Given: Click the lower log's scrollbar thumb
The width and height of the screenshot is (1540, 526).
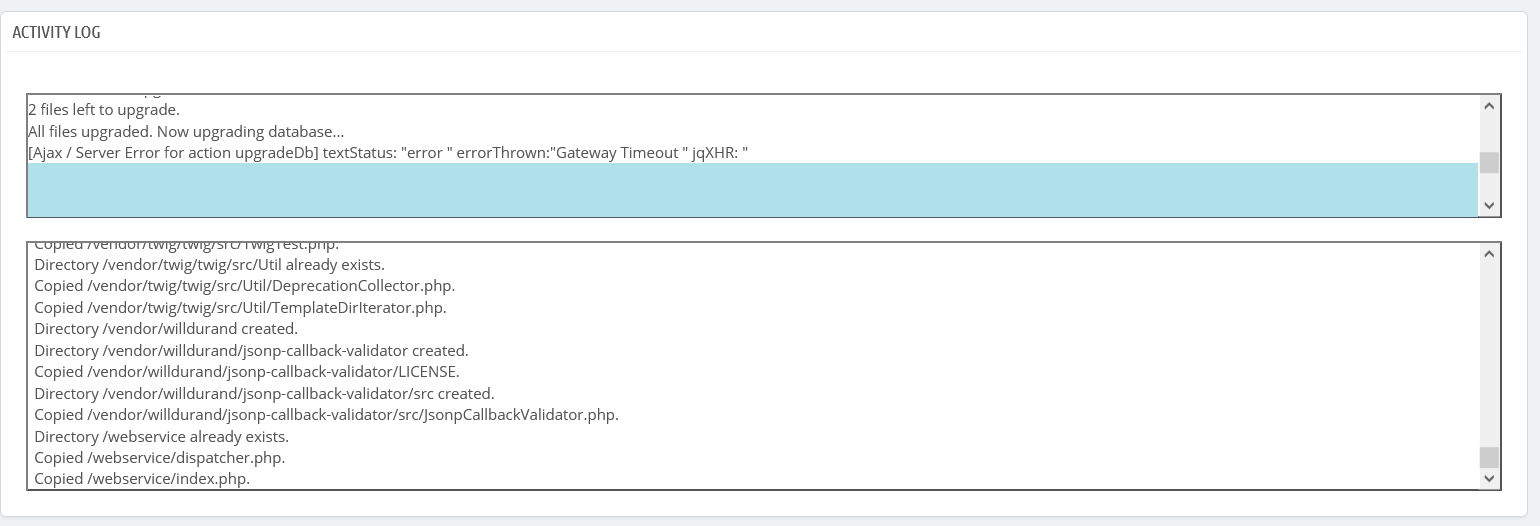Looking at the screenshot, I should pyautogui.click(x=1489, y=457).
